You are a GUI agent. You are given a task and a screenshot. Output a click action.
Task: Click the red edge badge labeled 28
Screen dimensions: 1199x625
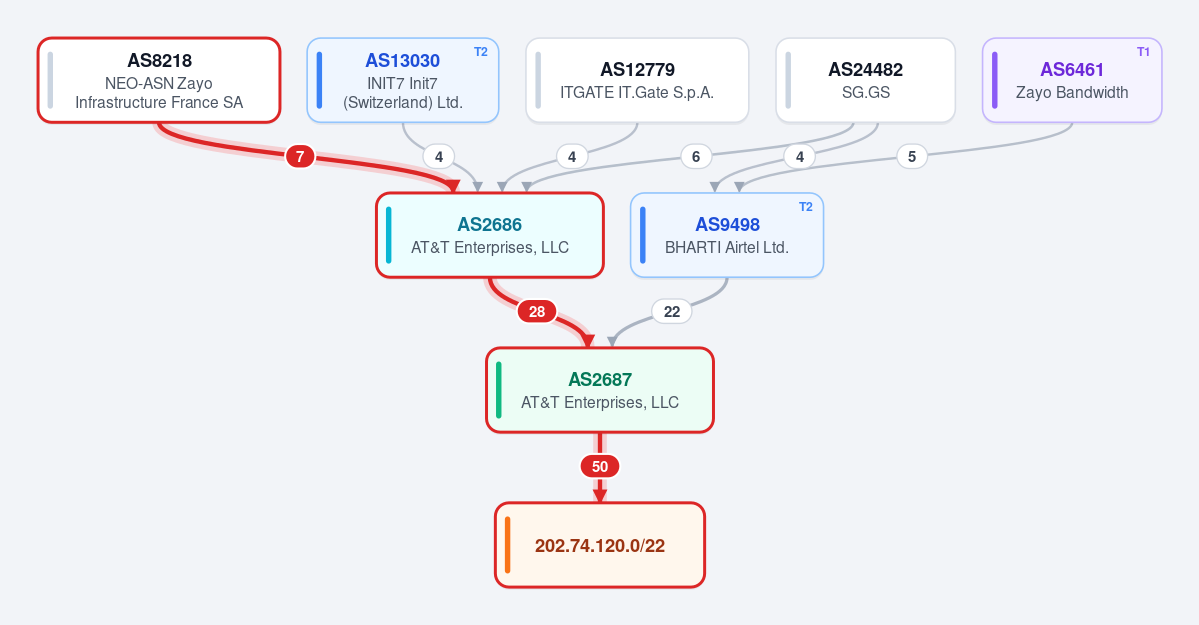(x=537, y=311)
